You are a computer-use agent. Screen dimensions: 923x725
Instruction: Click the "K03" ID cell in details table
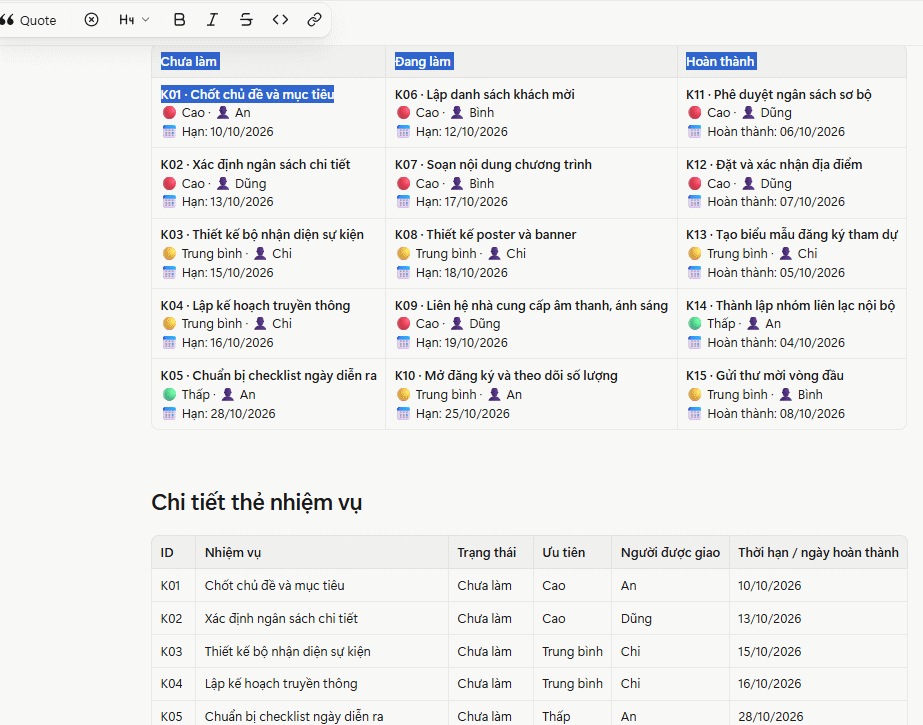(171, 651)
